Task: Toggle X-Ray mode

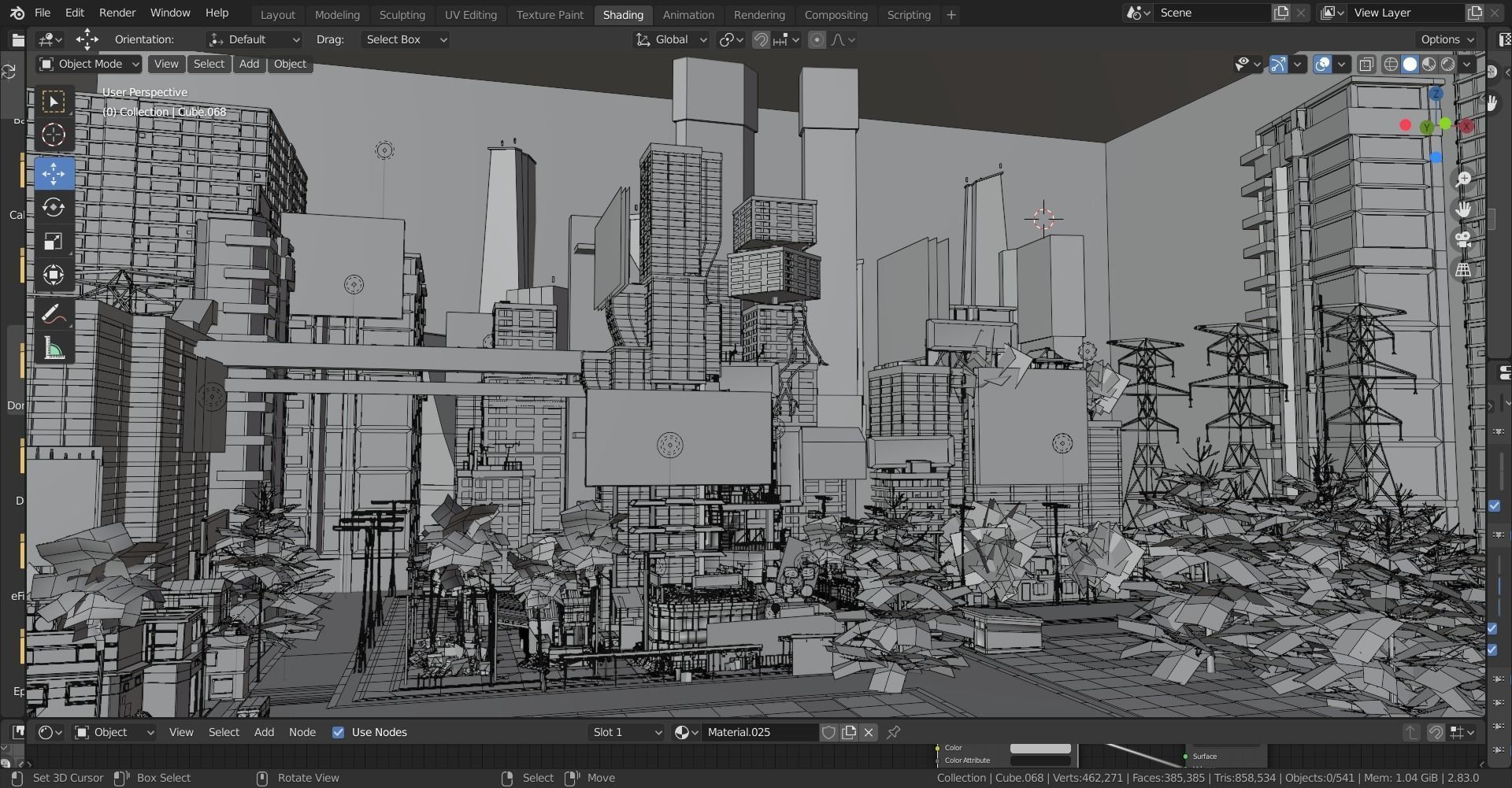Action: pyautogui.click(x=1366, y=65)
